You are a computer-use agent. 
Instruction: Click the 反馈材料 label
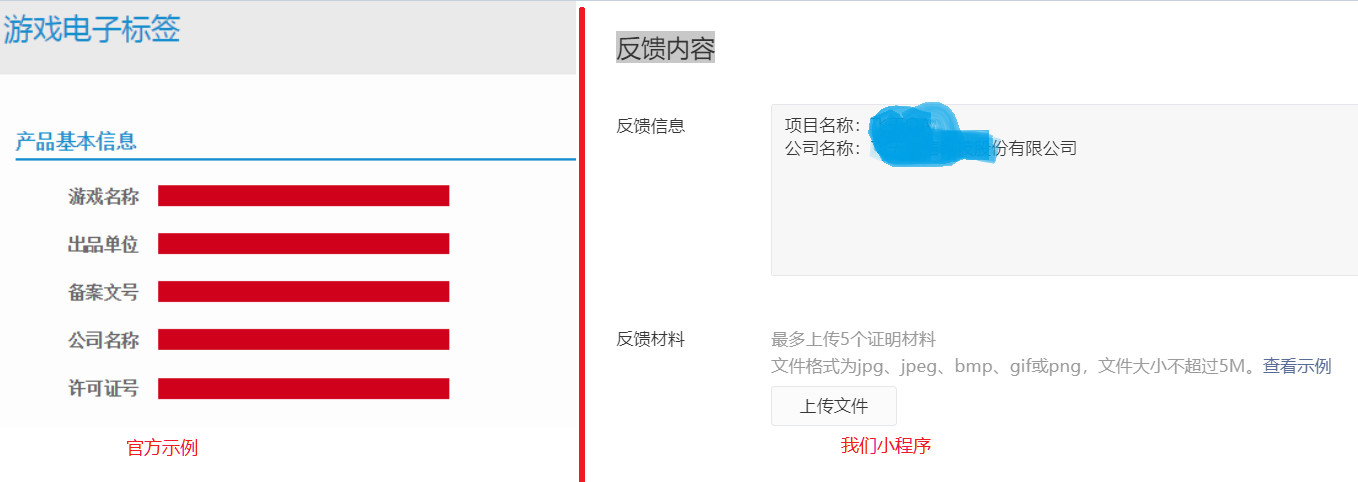[651, 339]
